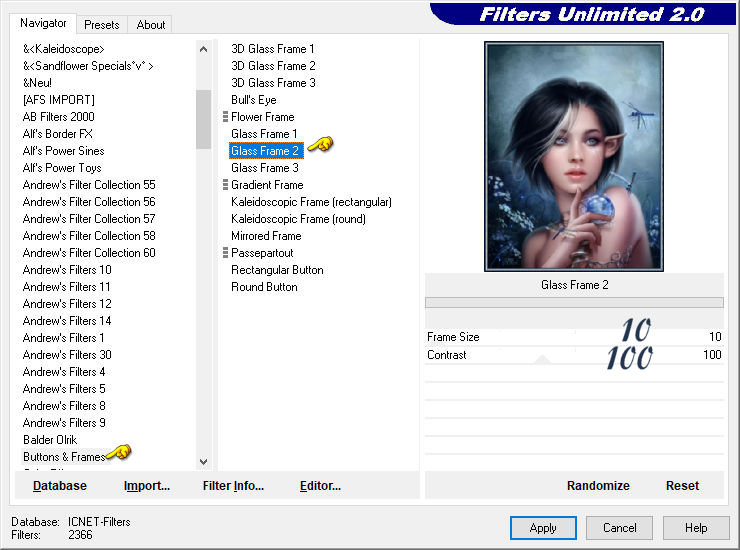Select the 3D Glass Frame 2 filter
Viewport: 740px width, 550px height.
tap(273, 66)
